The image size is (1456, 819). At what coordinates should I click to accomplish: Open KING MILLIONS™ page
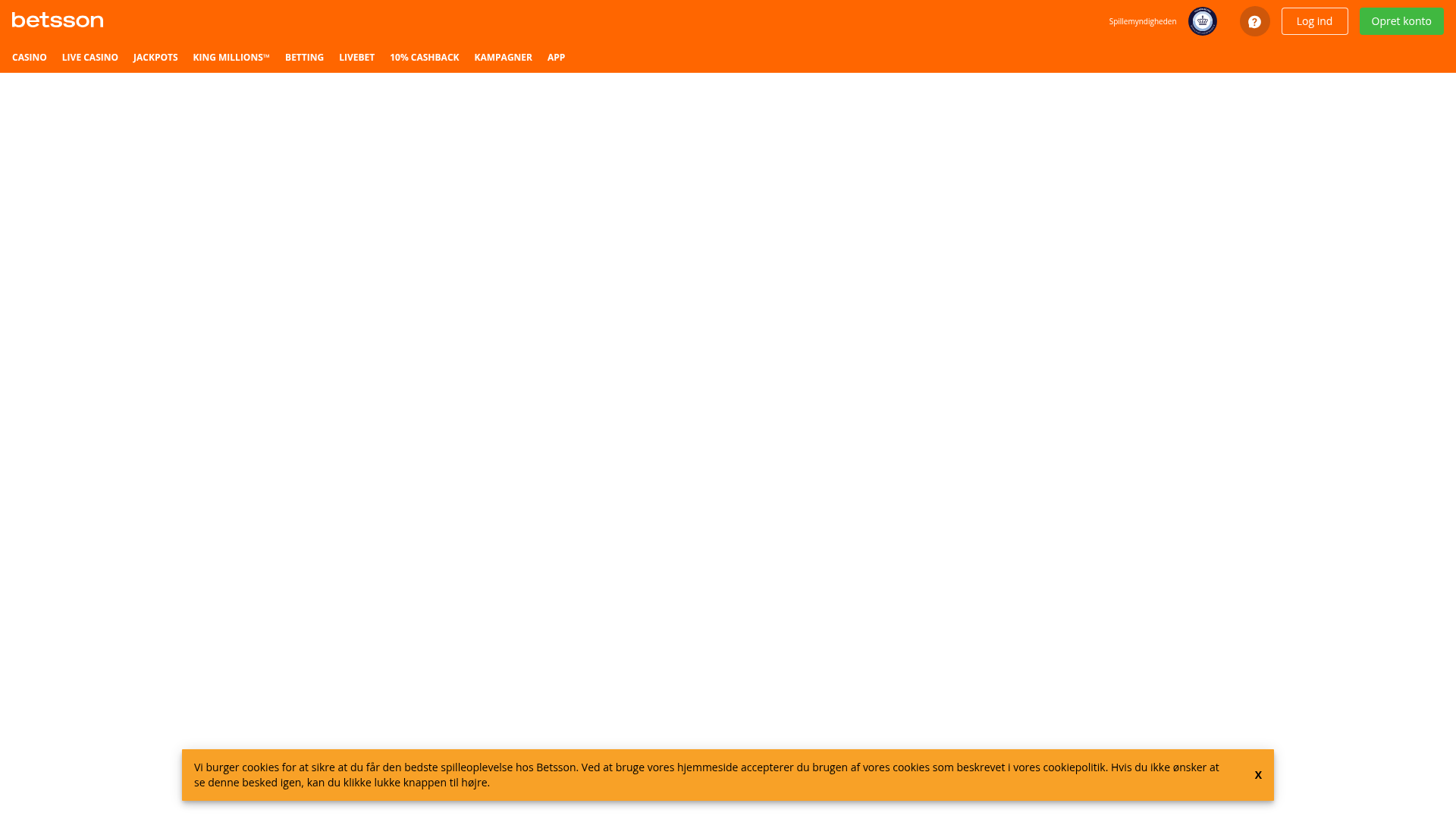(x=231, y=58)
